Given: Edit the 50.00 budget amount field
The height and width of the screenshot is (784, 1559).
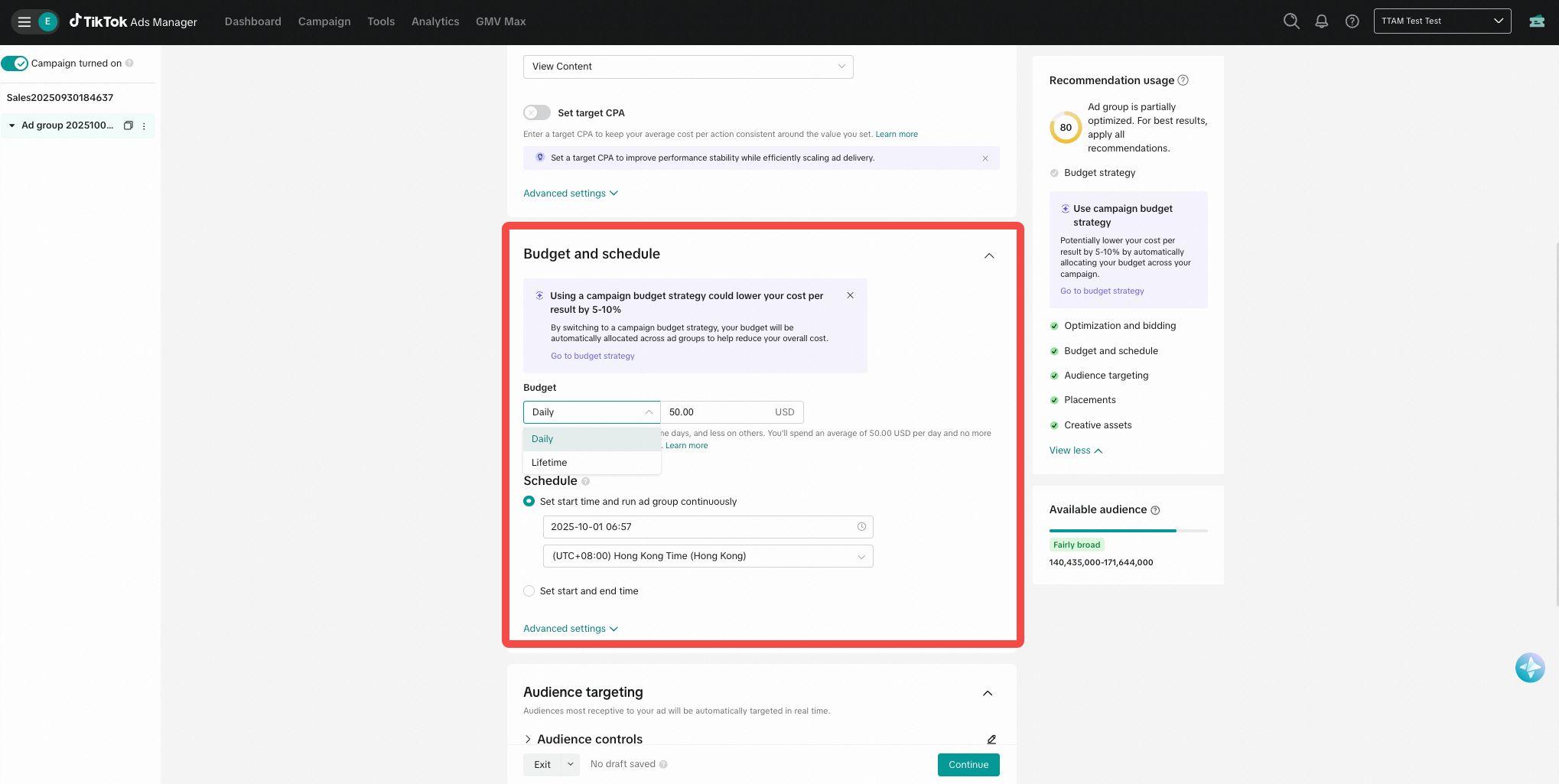Looking at the screenshot, I should [732, 412].
